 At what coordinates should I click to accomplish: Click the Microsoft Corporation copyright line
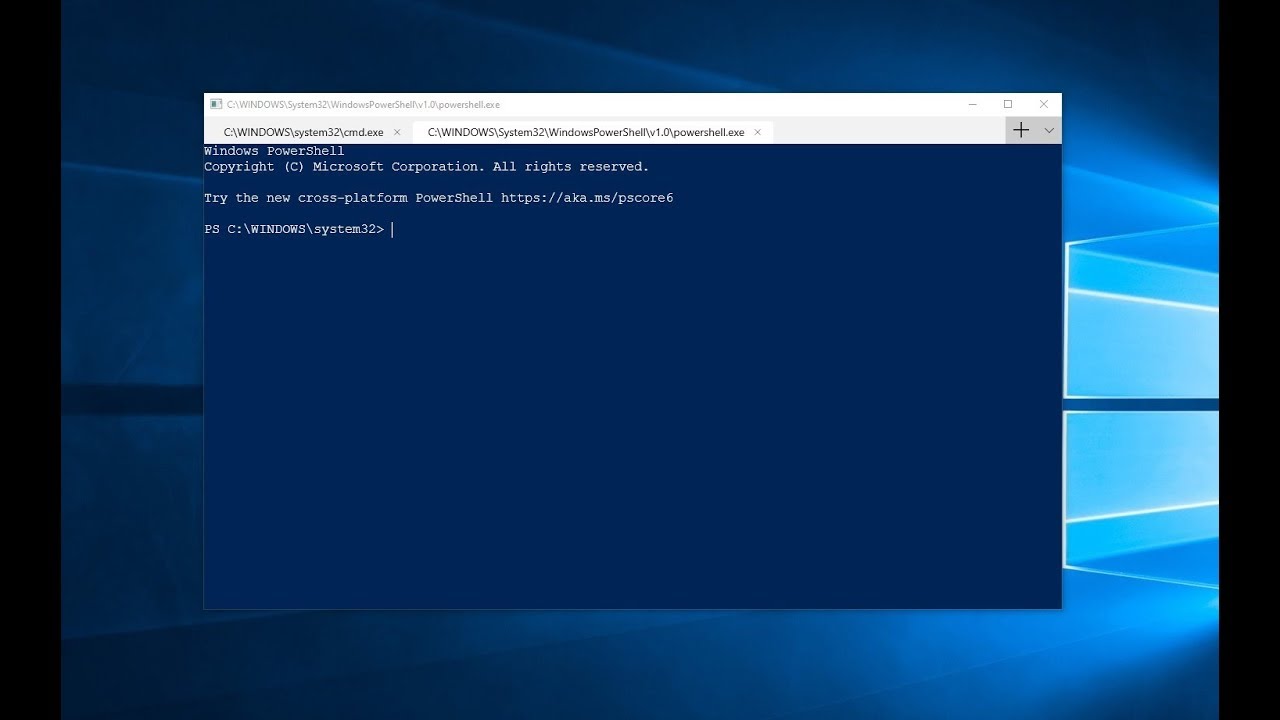[x=427, y=167]
